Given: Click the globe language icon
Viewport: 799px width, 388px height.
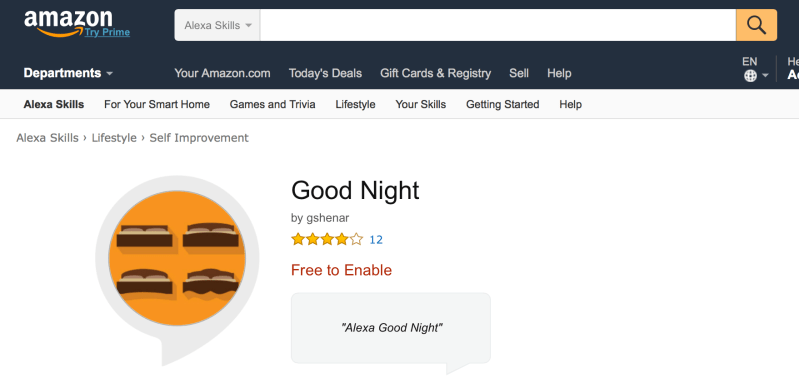Looking at the screenshot, I should [x=750, y=76].
